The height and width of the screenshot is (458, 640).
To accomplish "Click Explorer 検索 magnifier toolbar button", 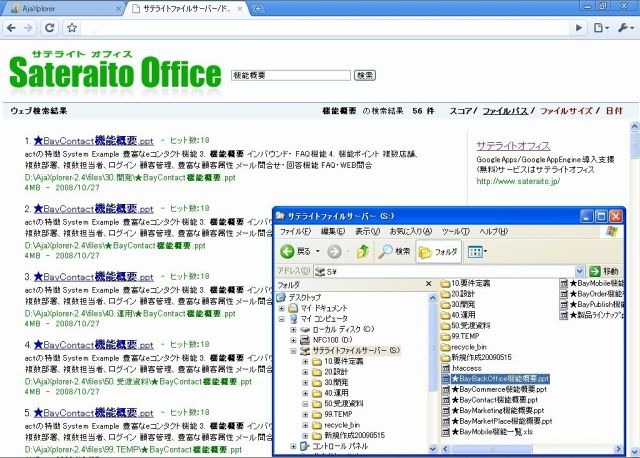I will 394,251.
